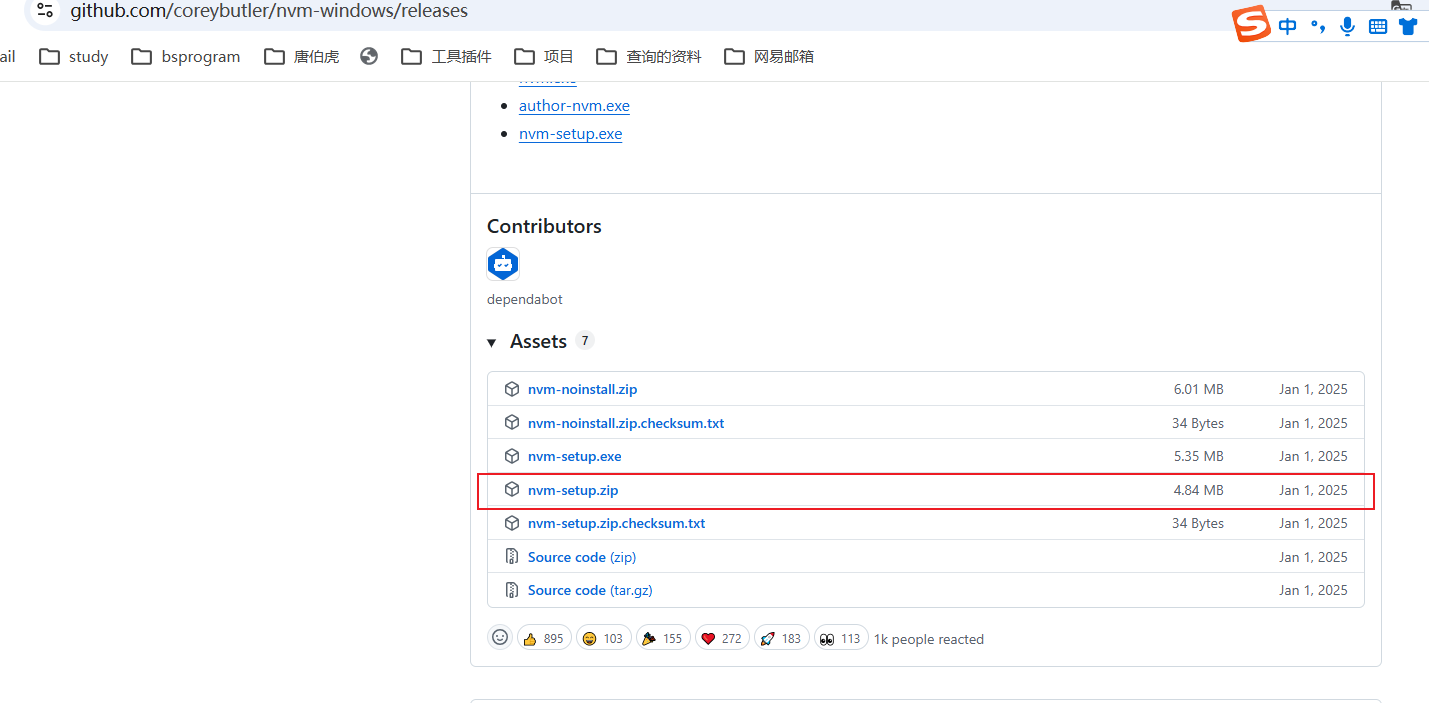Click the 1k people reacted text
Screen dimensions: 1429x703
(x=929, y=639)
